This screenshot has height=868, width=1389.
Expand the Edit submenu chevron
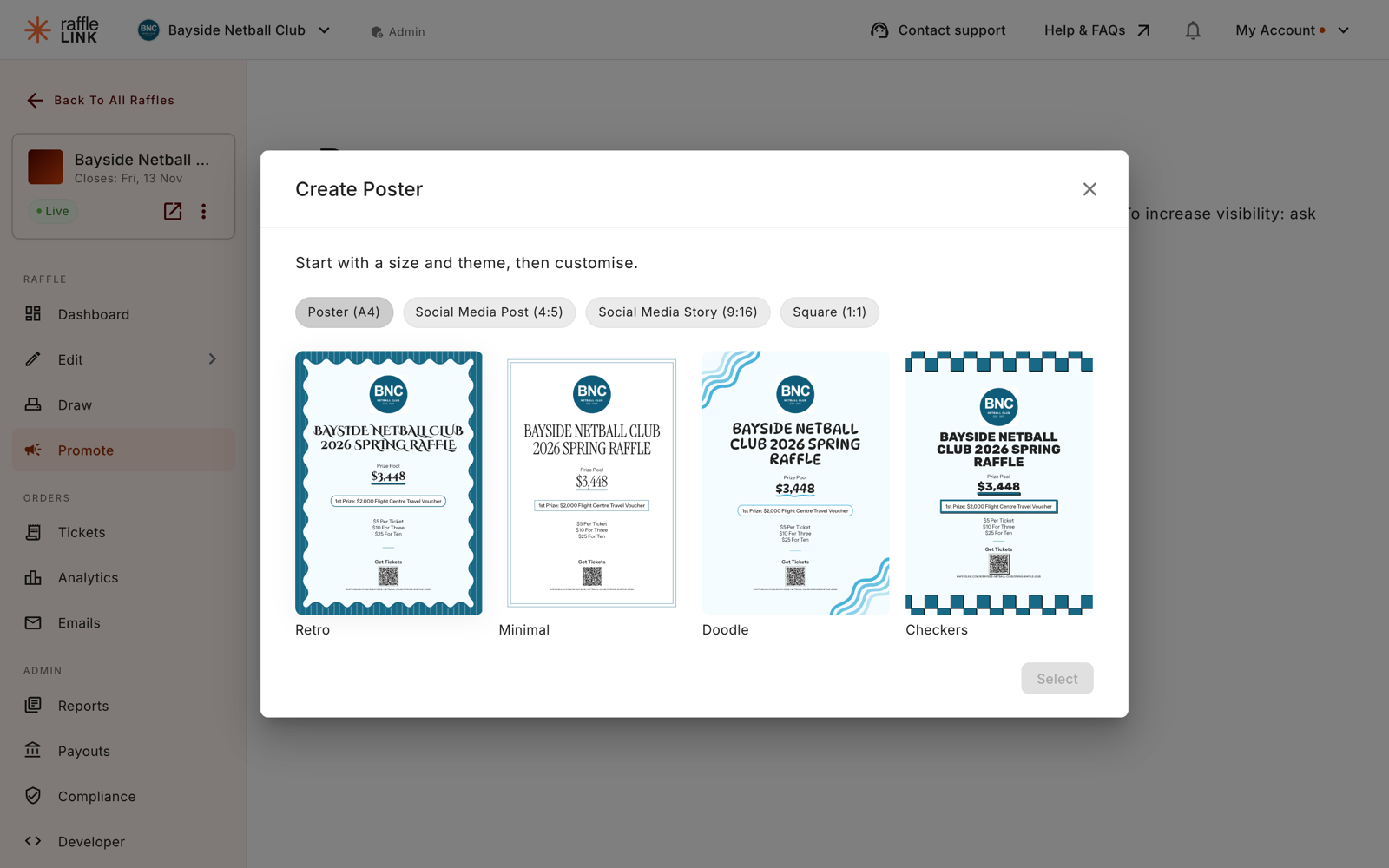pos(212,358)
